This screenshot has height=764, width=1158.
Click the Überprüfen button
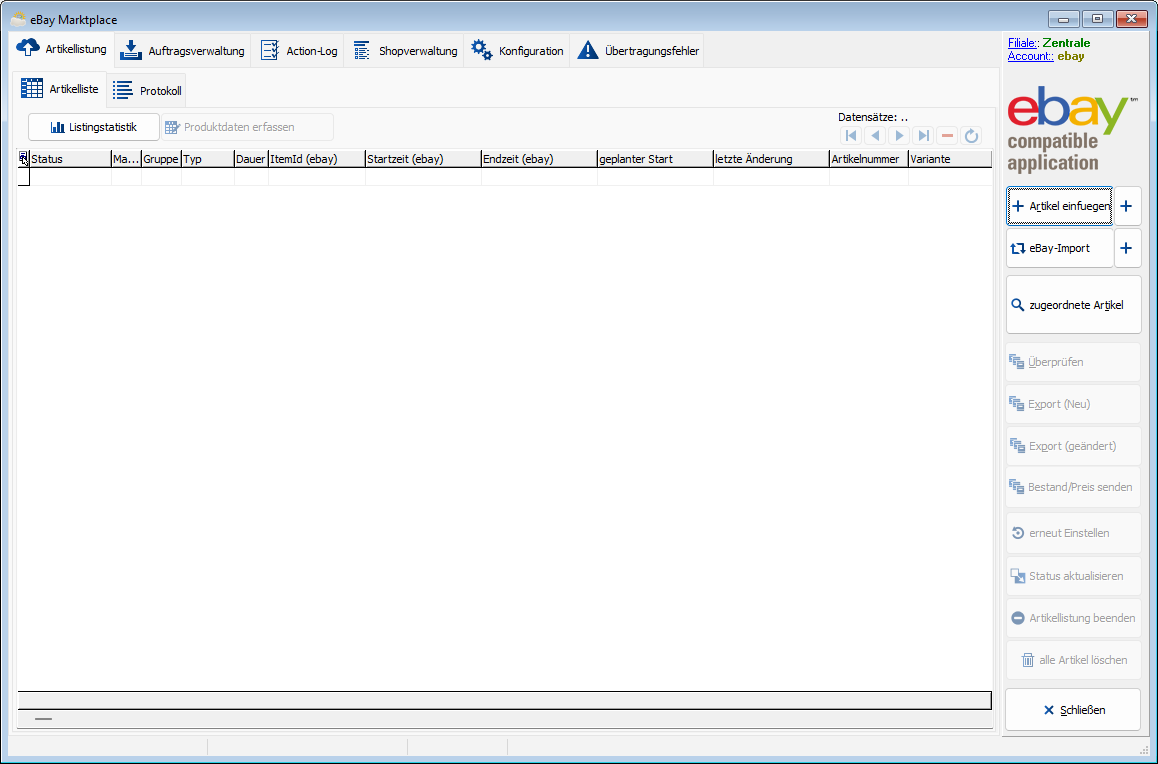click(x=1074, y=362)
